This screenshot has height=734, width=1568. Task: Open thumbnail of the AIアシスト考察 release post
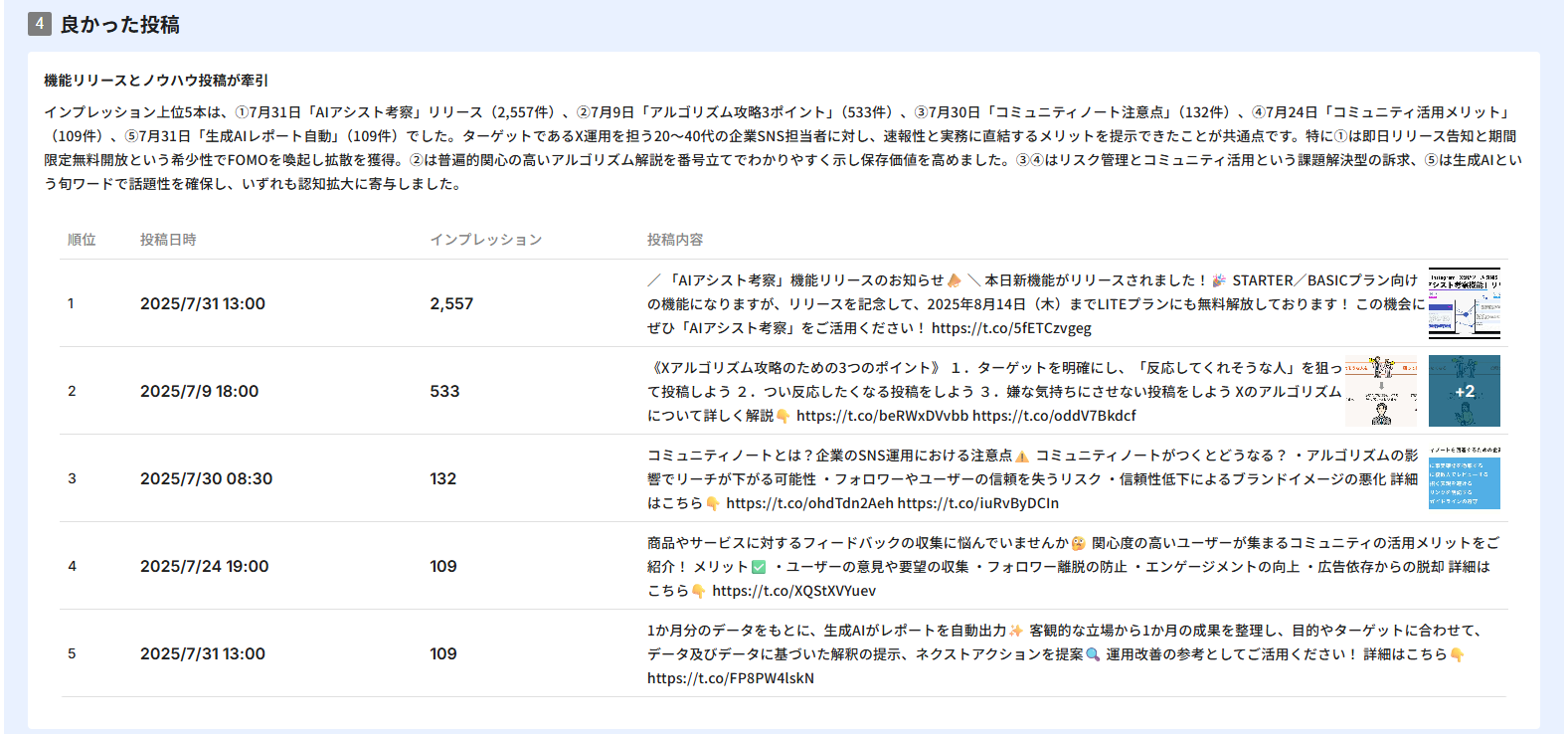pyautogui.click(x=1464, y=303)
